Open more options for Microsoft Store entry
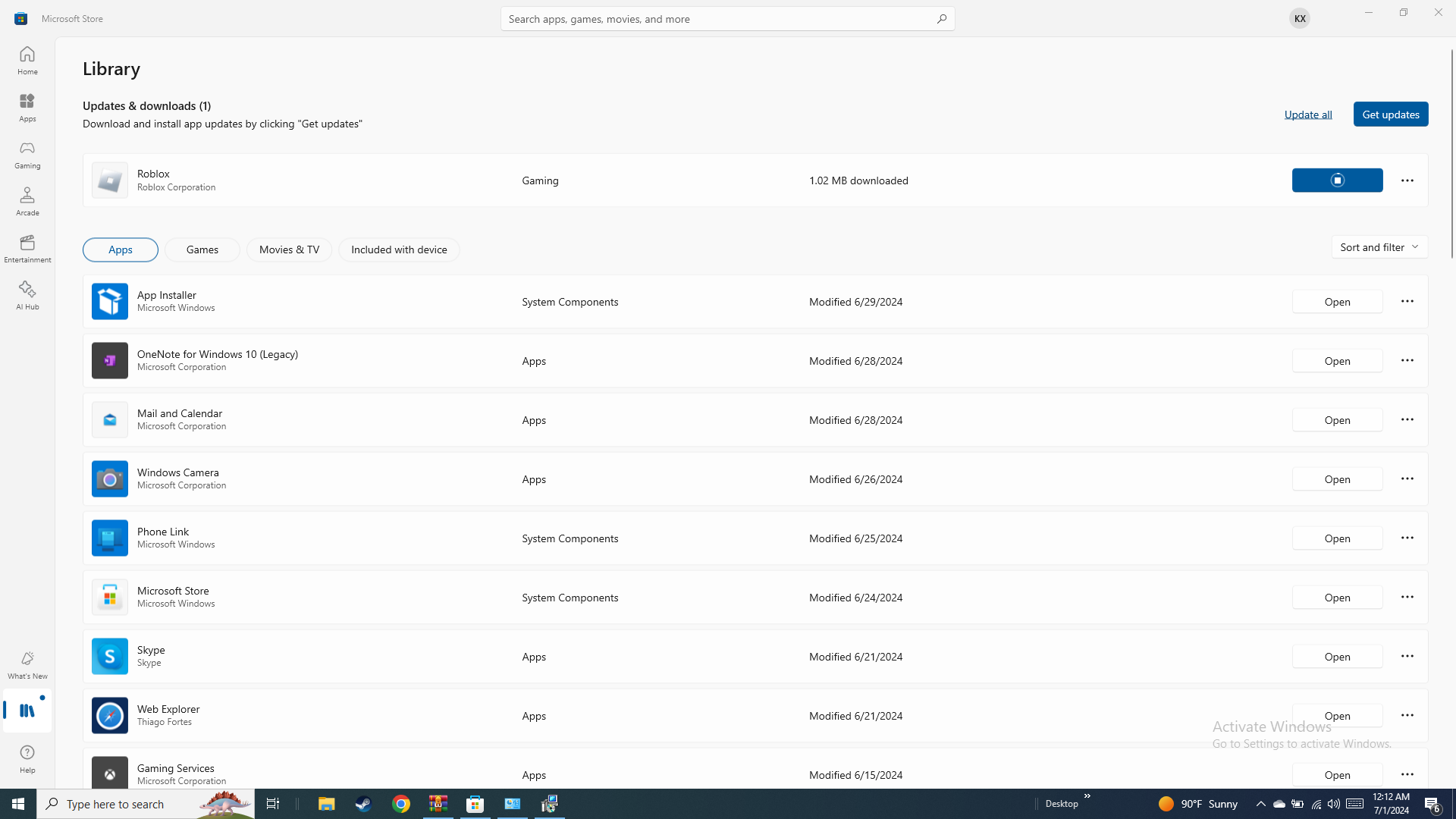Image resolution: width=1456 pixels, height=819 pixels. click(1407, 597)
